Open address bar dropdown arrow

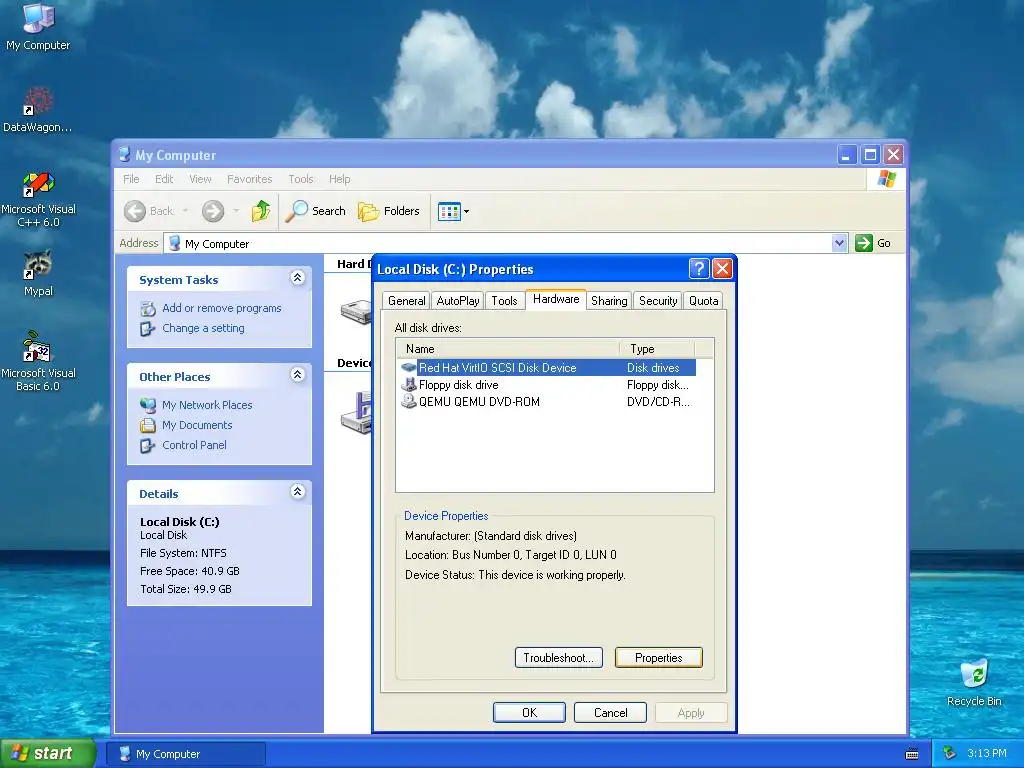[840, 243]
